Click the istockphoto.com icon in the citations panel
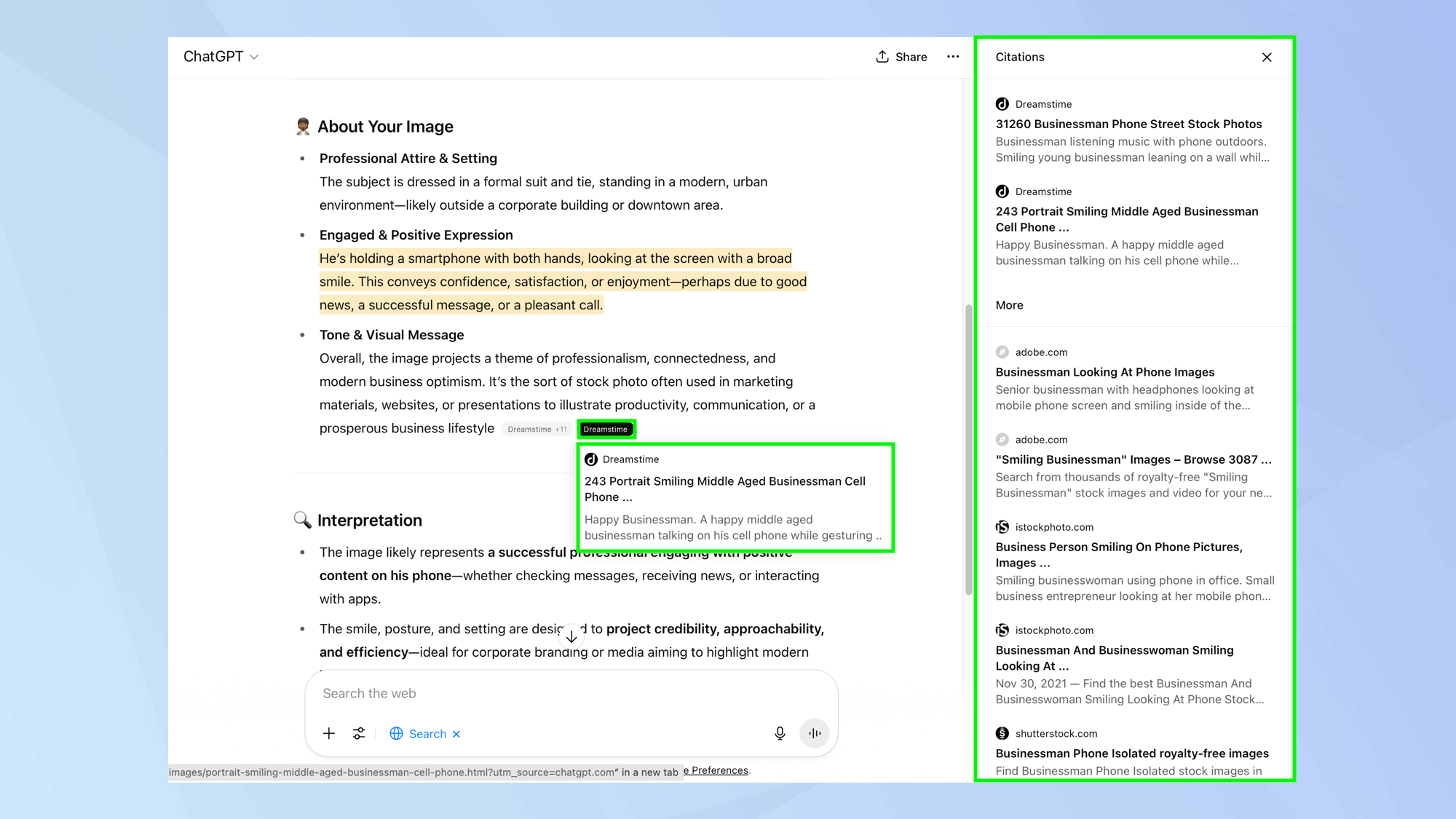Screen dimensions: 1456x819 (1002, 526)
